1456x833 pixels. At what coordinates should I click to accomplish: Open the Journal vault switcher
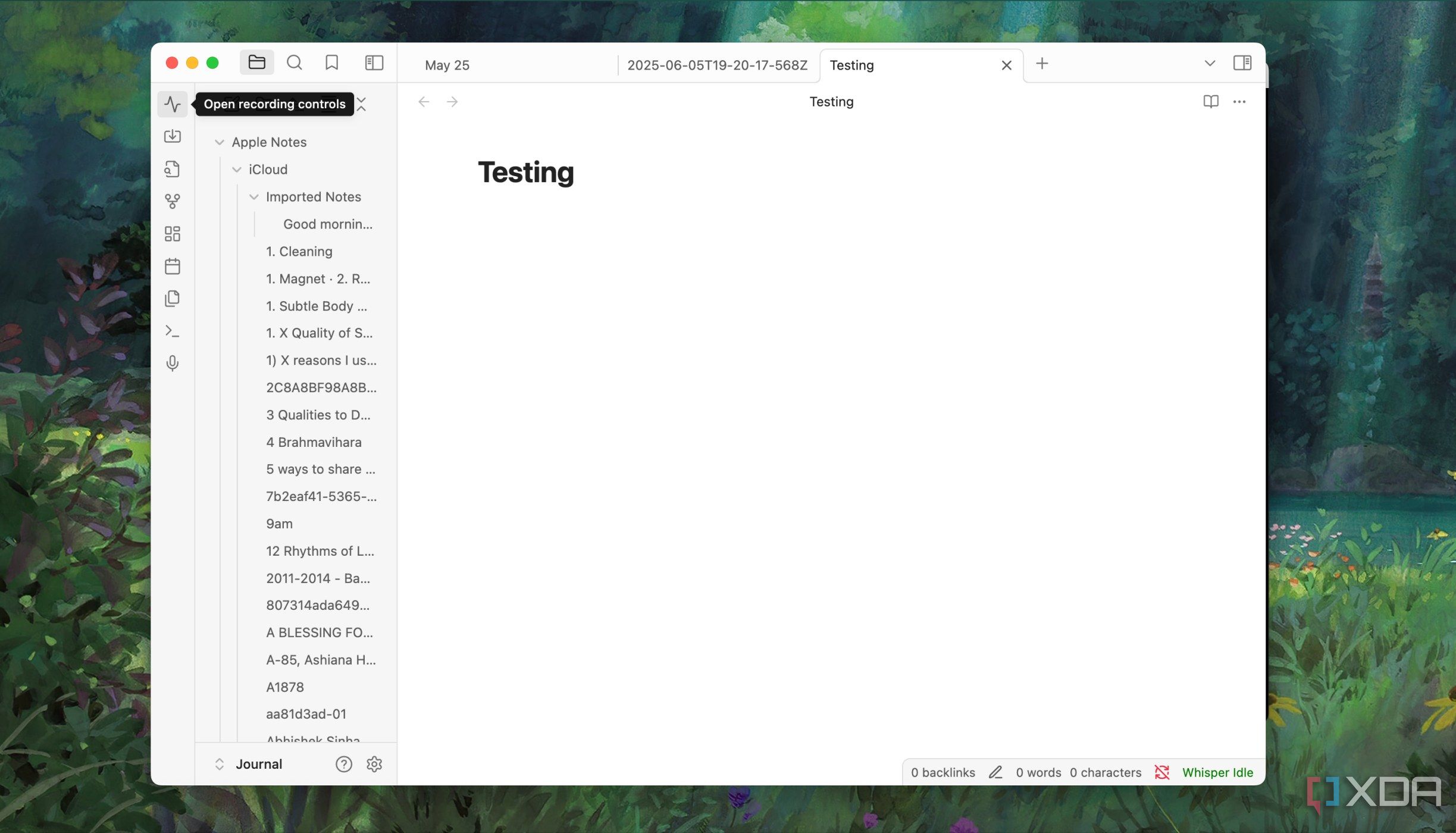pyautogui.click(x=249, y=765)
